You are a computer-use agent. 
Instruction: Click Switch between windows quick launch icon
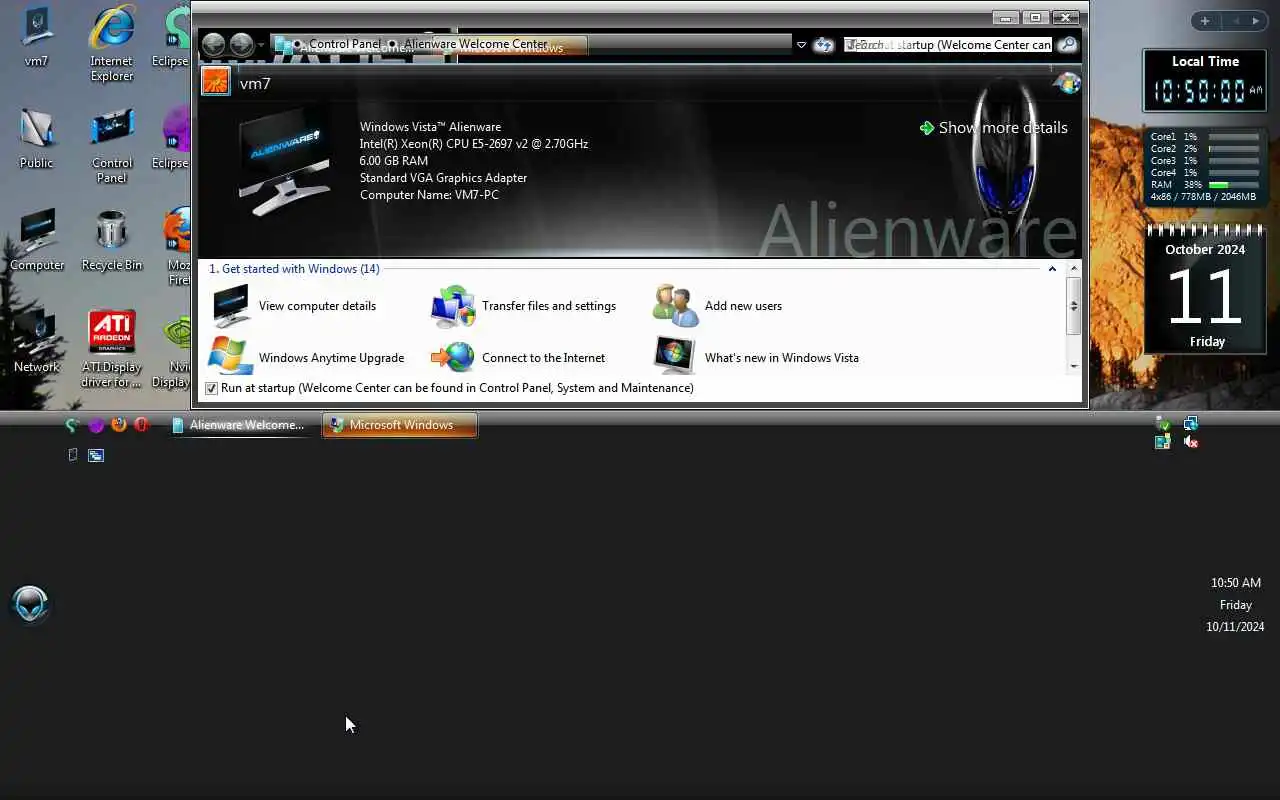point(96,455)
